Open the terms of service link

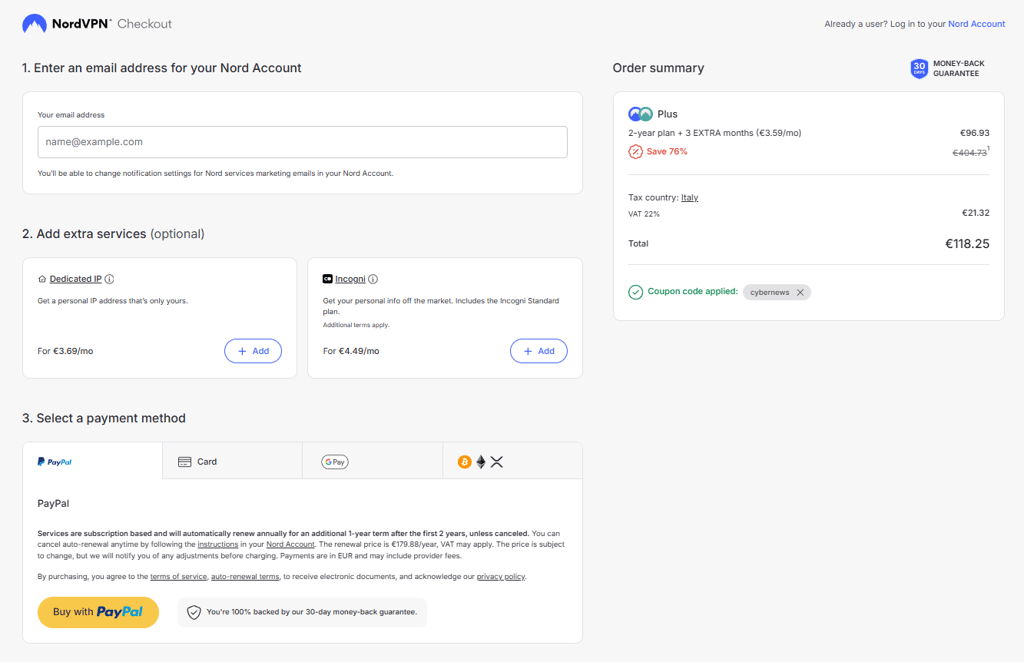pyautogui.click(x=178, y=576)
